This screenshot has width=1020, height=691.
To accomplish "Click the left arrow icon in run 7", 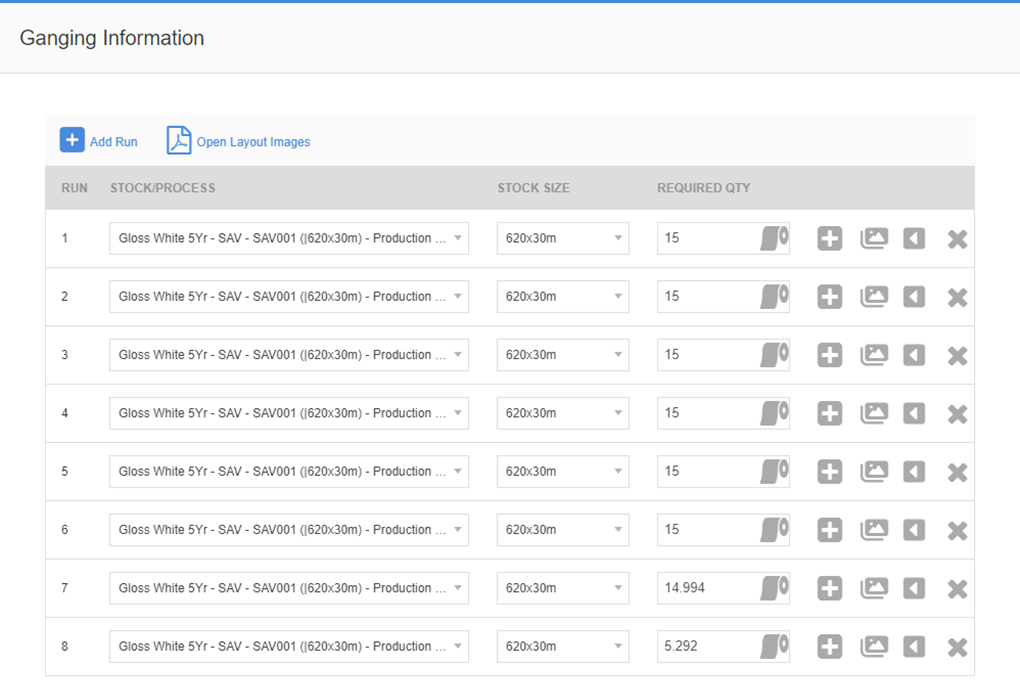I will click(x=914, y=589).
